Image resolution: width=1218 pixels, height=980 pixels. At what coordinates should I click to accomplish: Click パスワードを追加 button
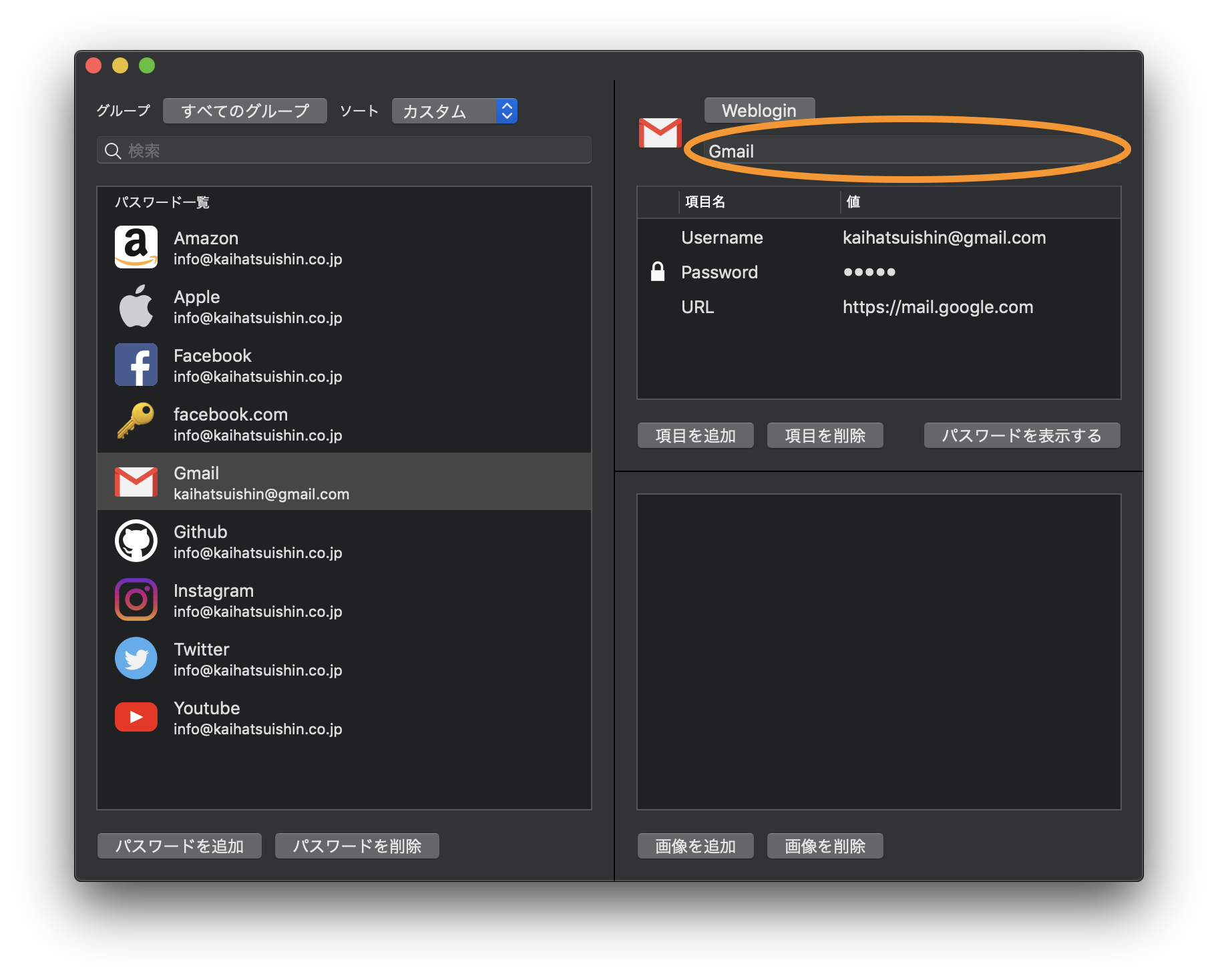[x=180, y=846]
